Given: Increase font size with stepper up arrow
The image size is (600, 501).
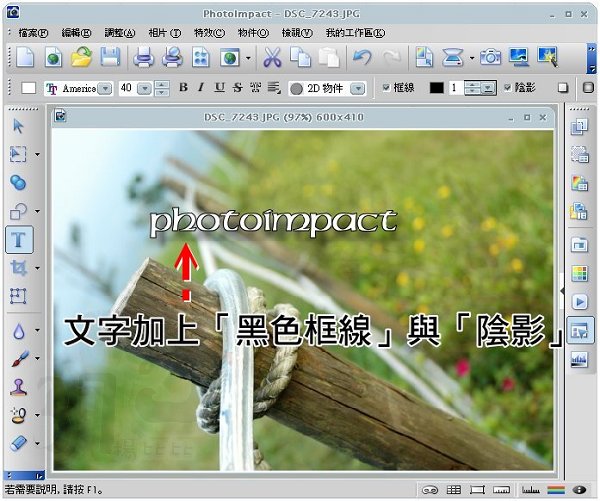Looking at the screenshot, I should (x=162, y=85).
